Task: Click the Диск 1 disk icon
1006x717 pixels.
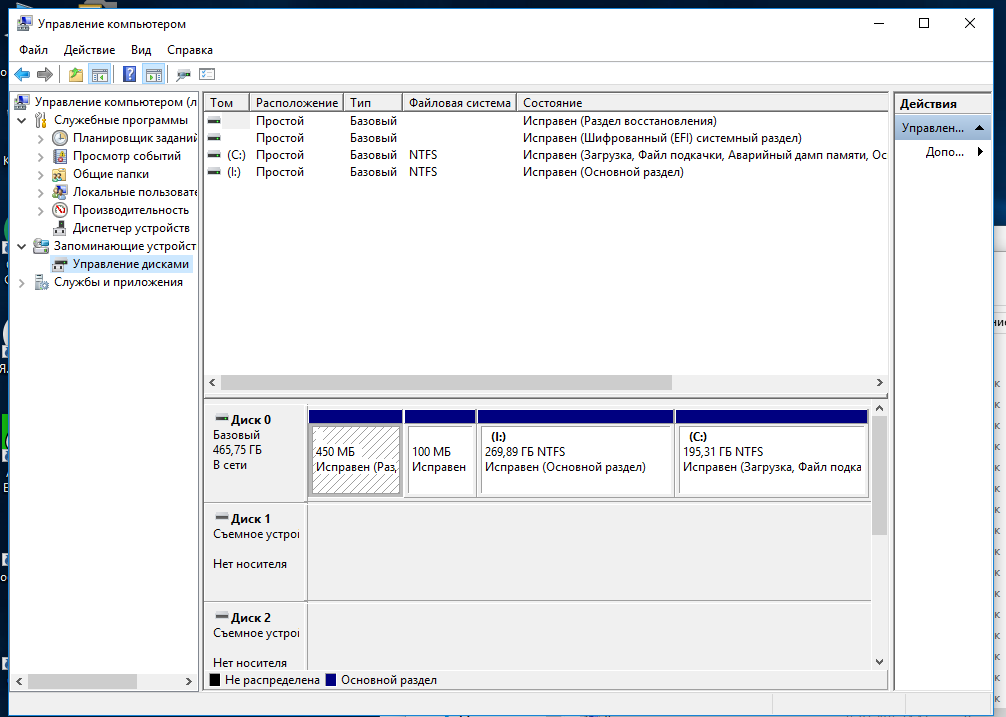Action: coord(221,517)
